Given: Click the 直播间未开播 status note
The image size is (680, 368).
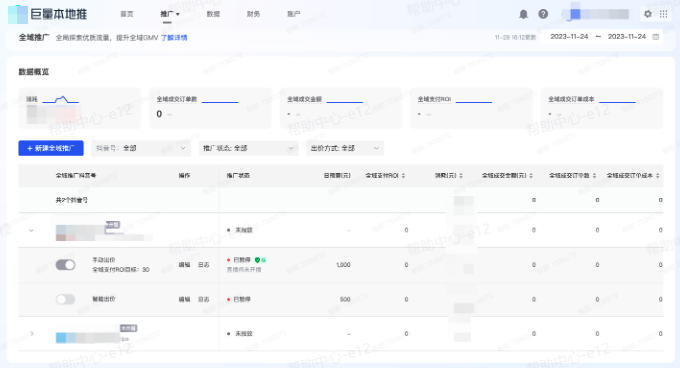Looking at the screenshot, I should [244, 270].
